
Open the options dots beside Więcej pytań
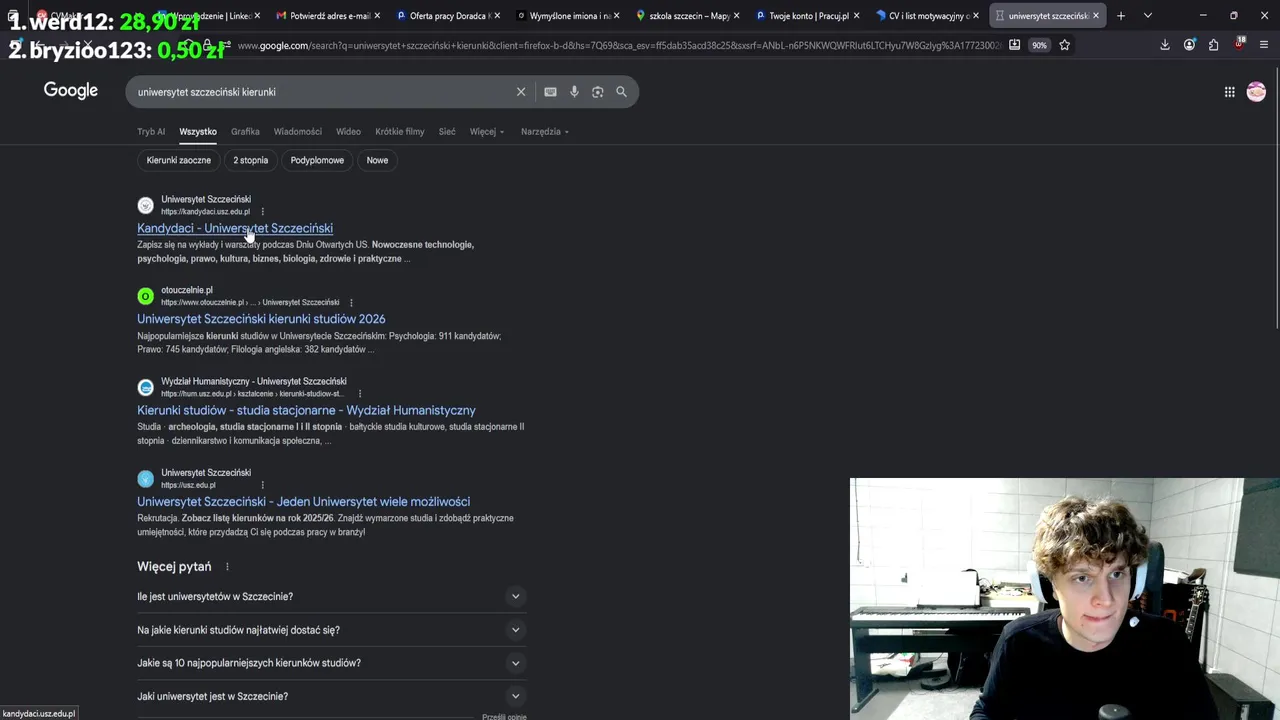click(x=227, y=567)
